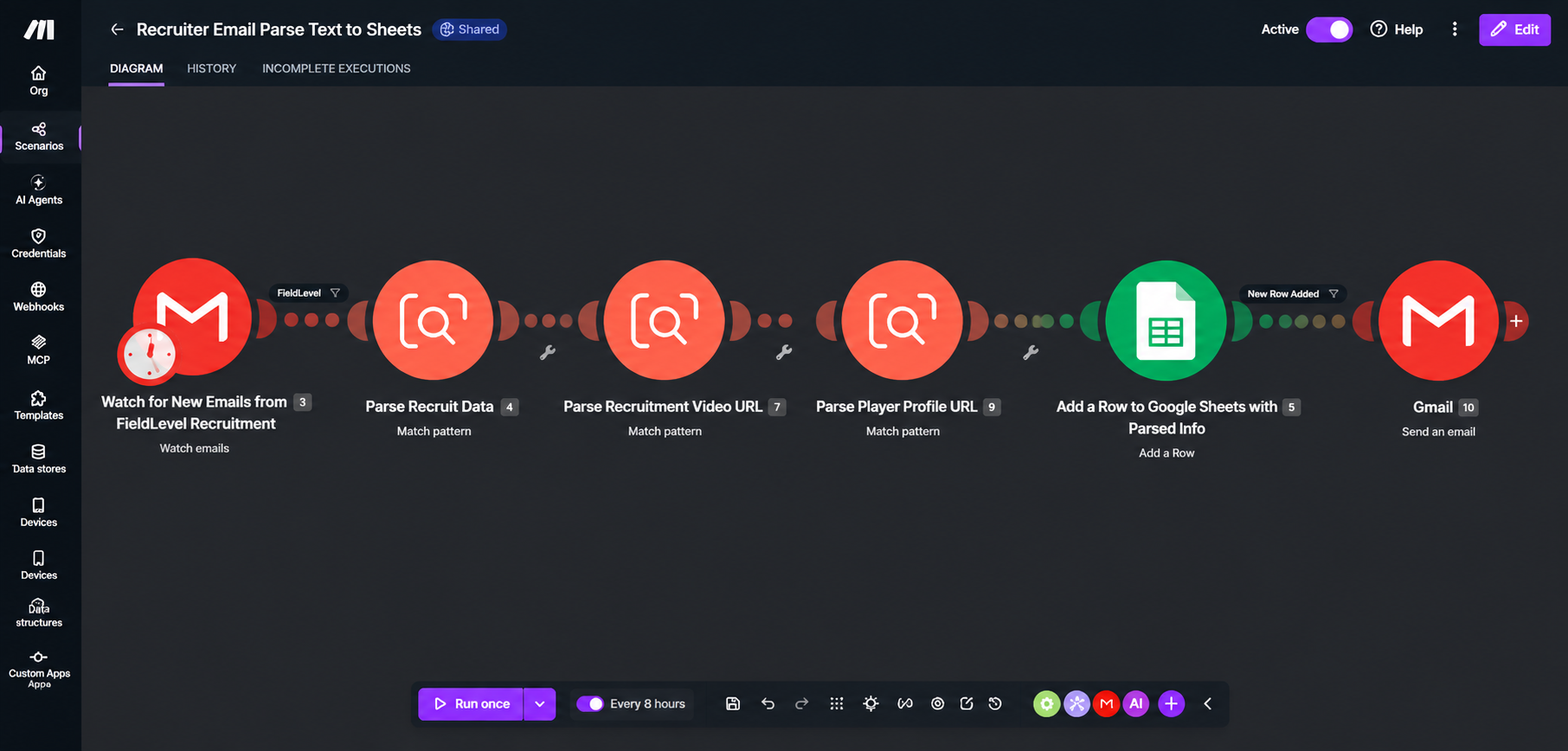Open AI Agents in the sidebar
The height and width of the screenshot is (751, 1568).
39,190
